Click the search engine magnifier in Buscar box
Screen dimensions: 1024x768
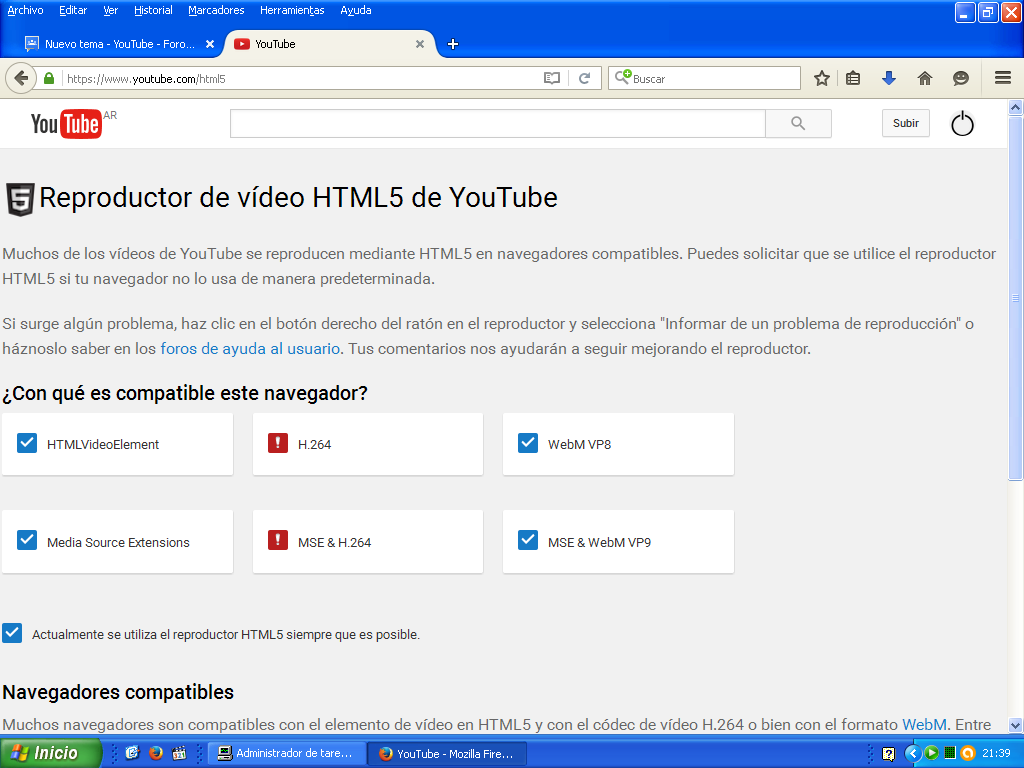pyautogui.click(x=622, y=78)
